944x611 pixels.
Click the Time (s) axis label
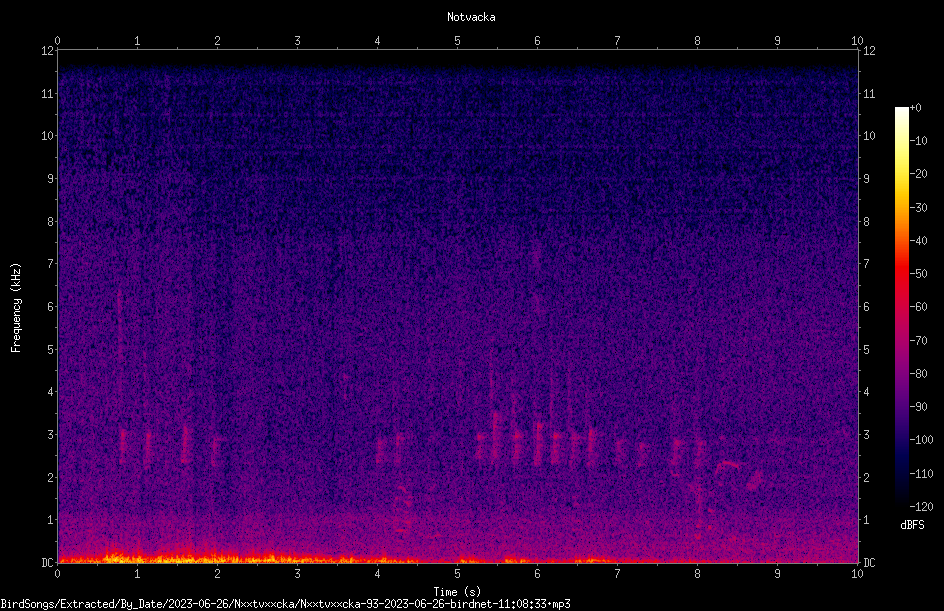click(457, 592)
